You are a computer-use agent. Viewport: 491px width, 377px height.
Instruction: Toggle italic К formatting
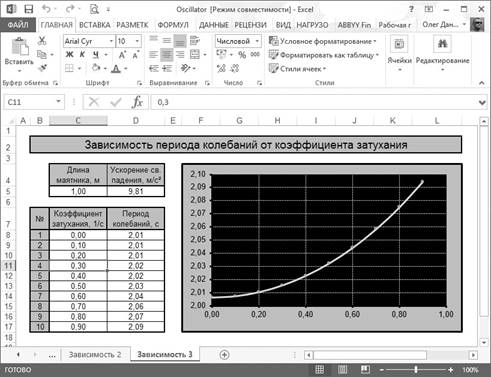coord(82,55)
